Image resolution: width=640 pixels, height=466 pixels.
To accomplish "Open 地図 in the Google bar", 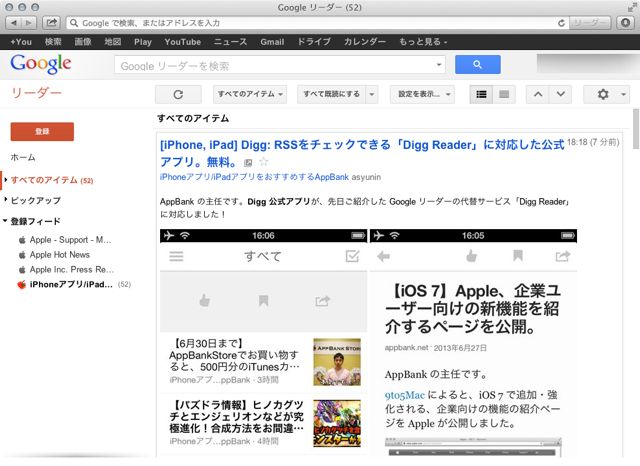I will tap(113, 42).
